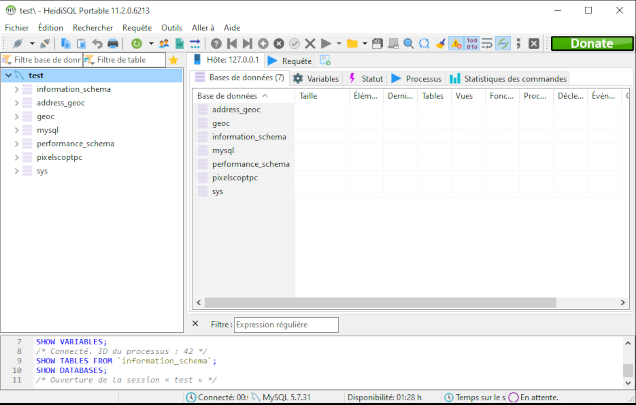Click the insert row plus icon
This screenshot has height=405, width=636.
pyautogui.click(x=263, y=43)
